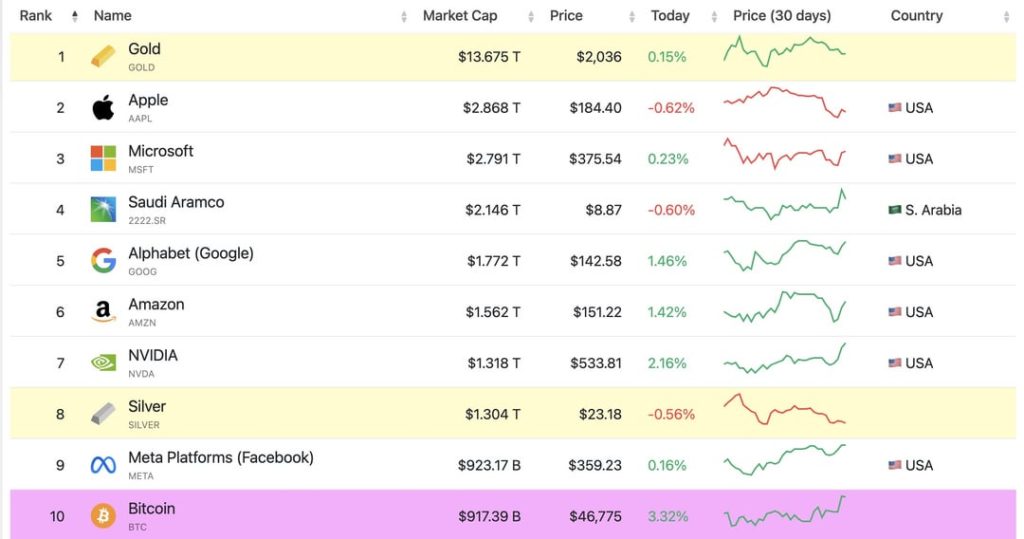Open the Alphabet (Google) name link
The image size is (1024, 539).
pyautogui.click(x=191, y=253)
